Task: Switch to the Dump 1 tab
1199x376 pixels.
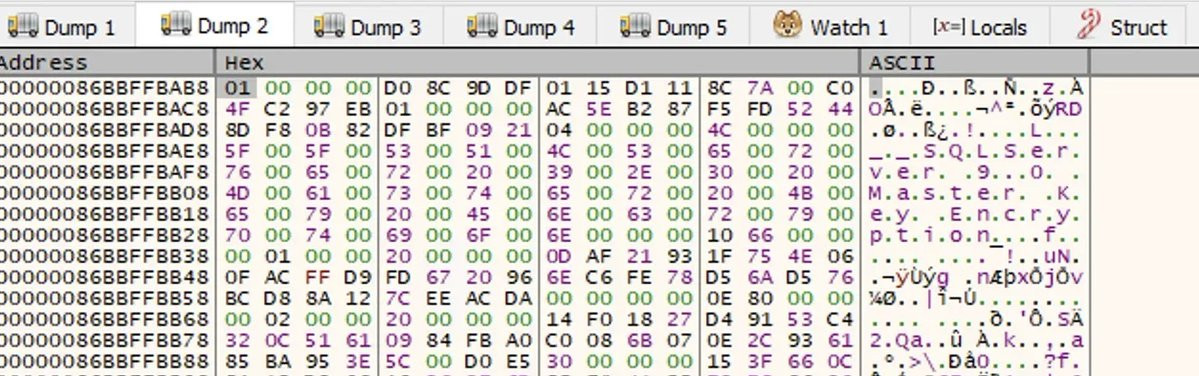Action: tap(61, 28)
